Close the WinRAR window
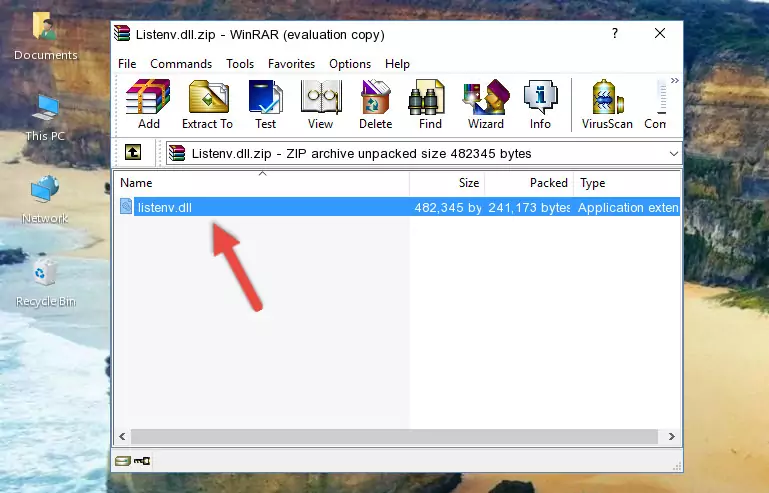This screenshot has height=493, width=769. click(x=660, y=33)
